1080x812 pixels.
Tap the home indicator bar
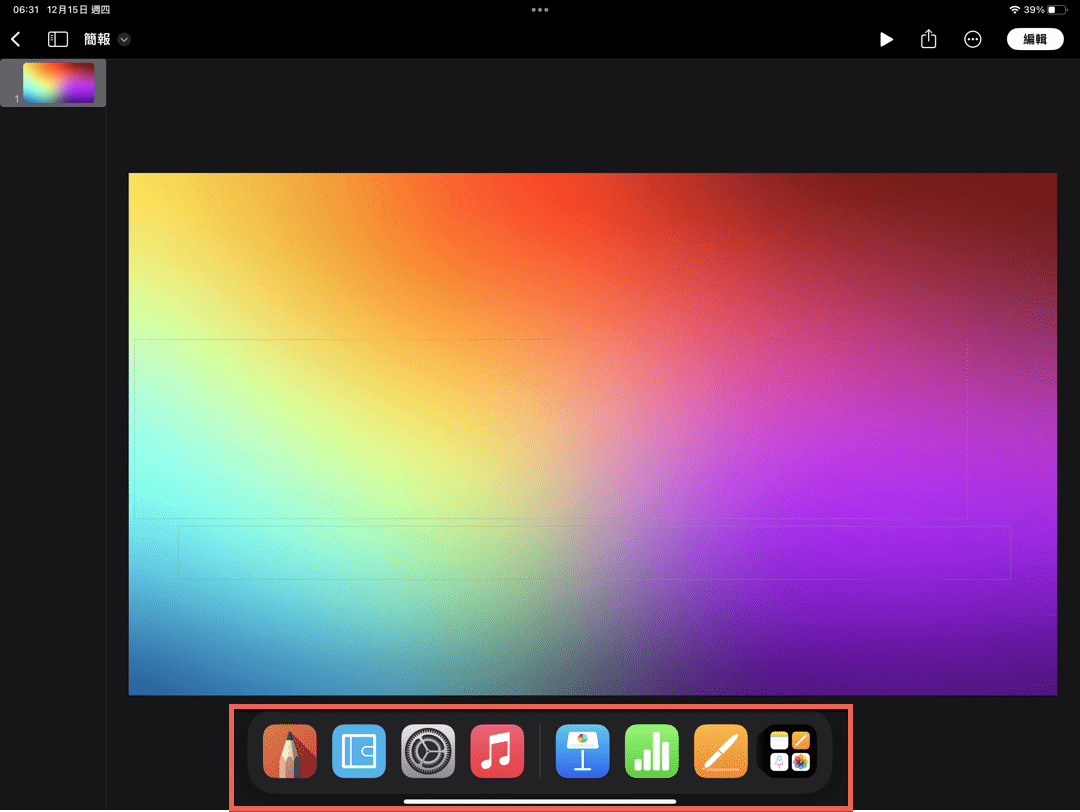point(540,801)
